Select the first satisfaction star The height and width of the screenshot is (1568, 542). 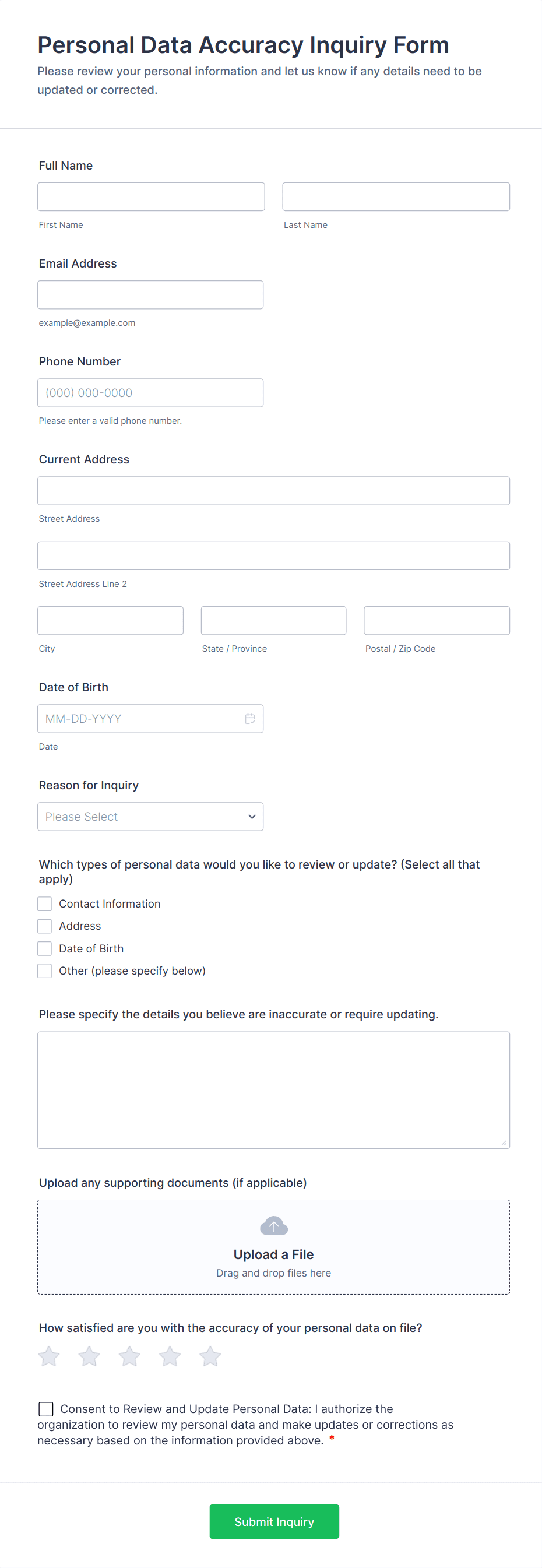(x=49, y=1356)
